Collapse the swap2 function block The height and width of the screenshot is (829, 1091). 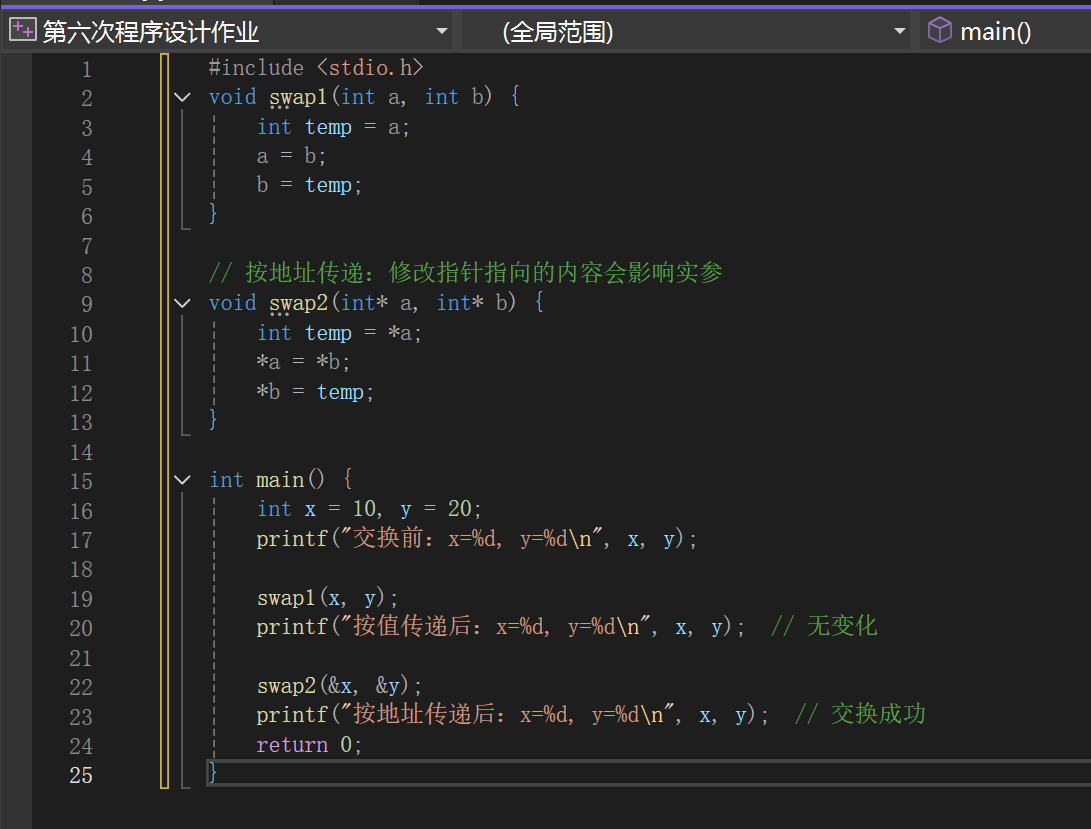coord(182,303)
